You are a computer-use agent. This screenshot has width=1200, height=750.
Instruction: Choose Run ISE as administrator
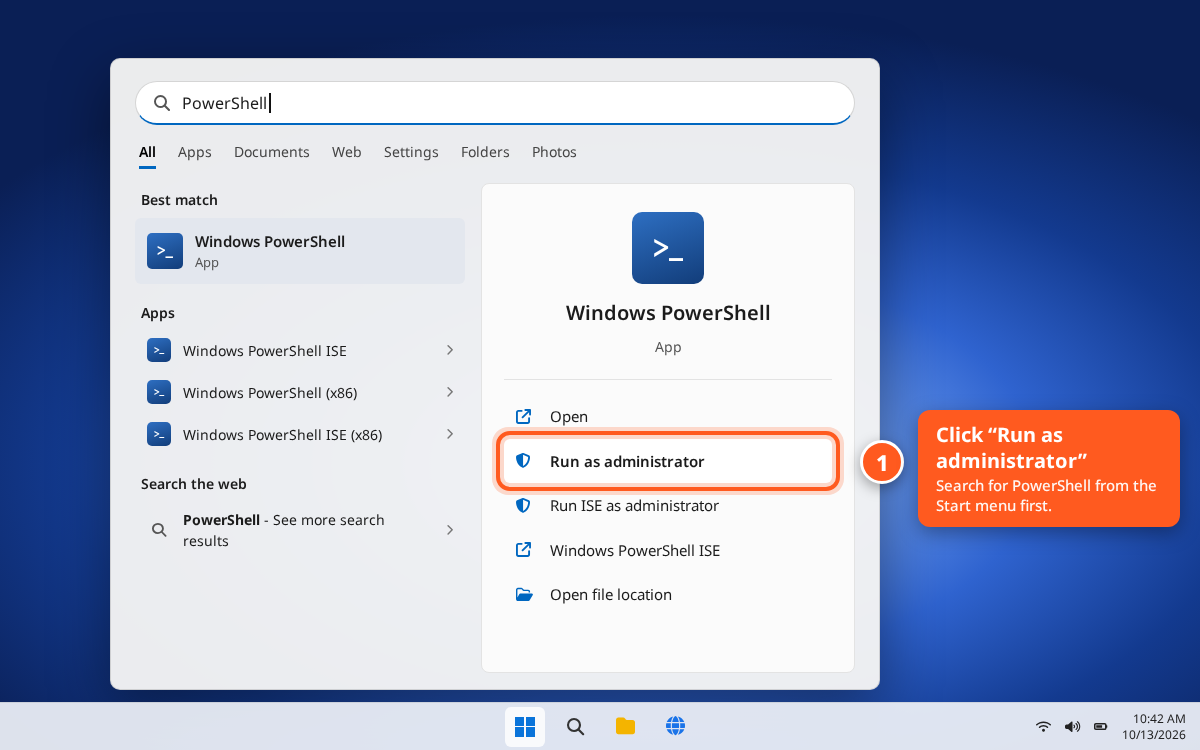pos(668,505)
